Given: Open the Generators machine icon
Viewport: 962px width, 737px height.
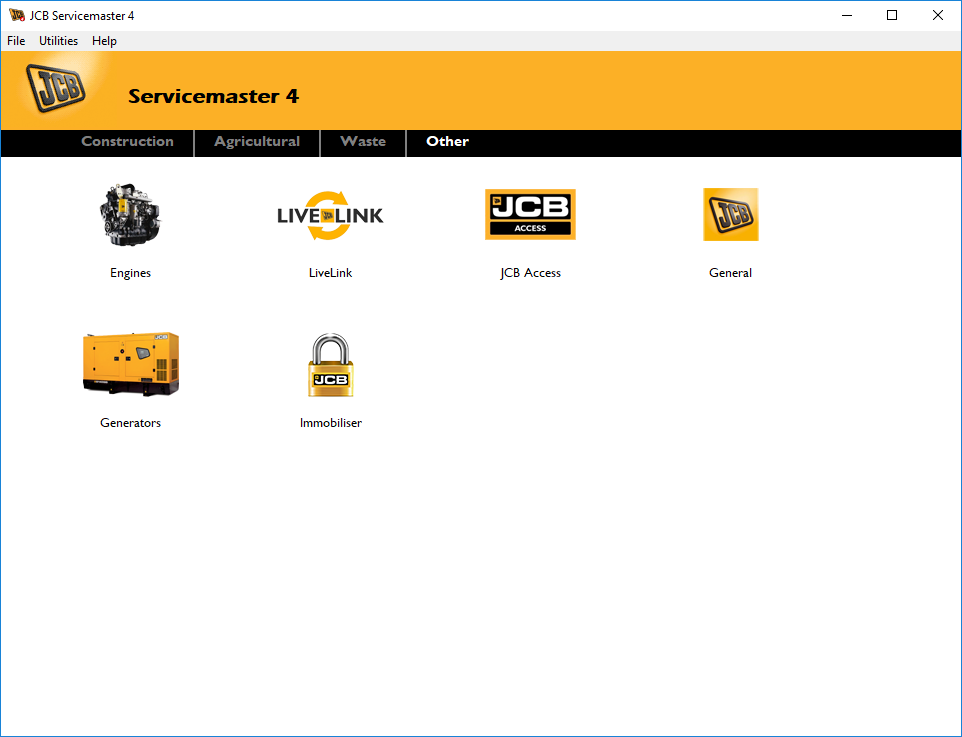Looking at the screenshot, I should [131, 364].
